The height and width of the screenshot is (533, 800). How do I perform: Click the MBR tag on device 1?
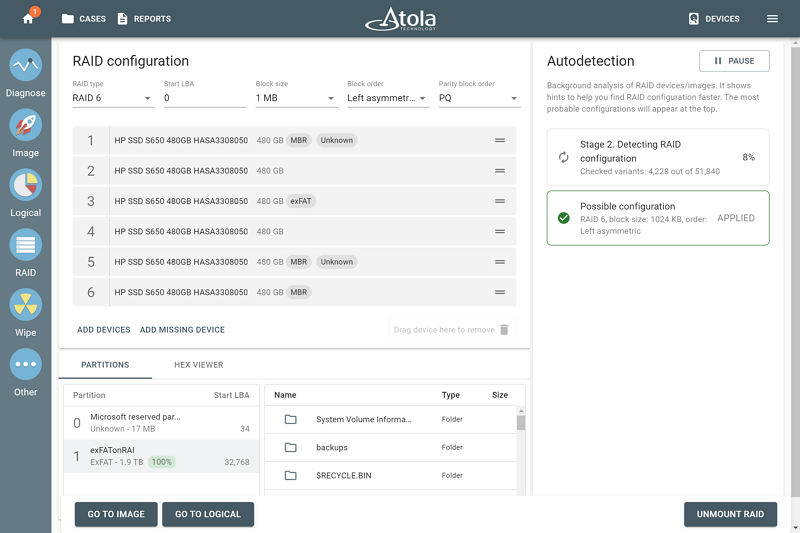[x=299, y=140]
